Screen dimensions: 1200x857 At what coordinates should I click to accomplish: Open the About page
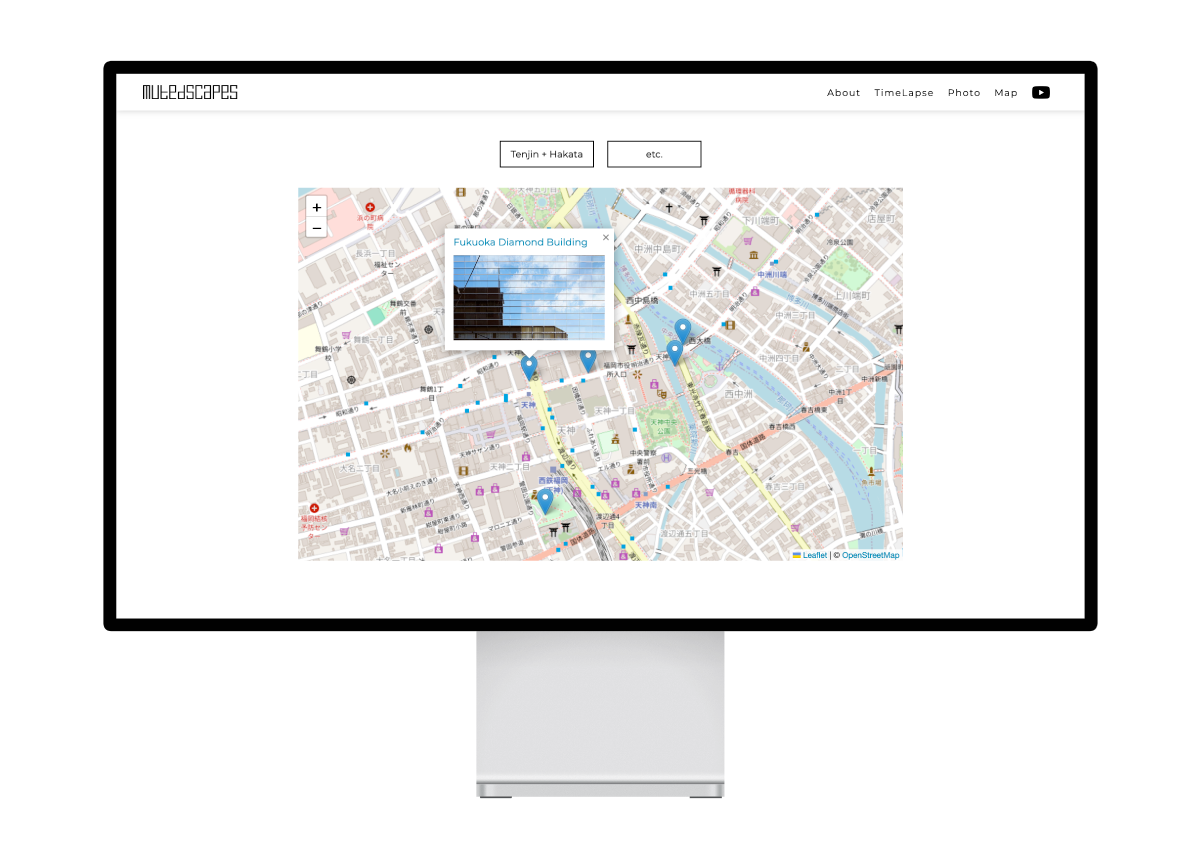point(843,93)
